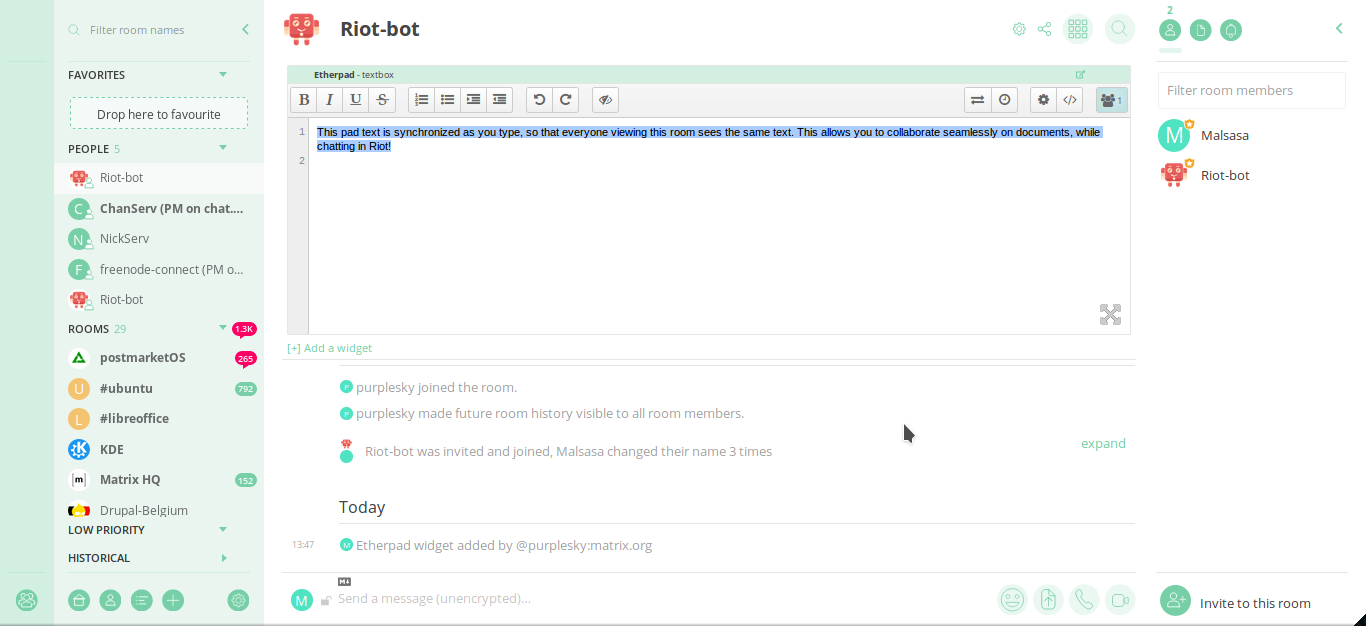Edit the Etherpad widget
This screenshot has height=626, width=1366.
click(1080, 75)
